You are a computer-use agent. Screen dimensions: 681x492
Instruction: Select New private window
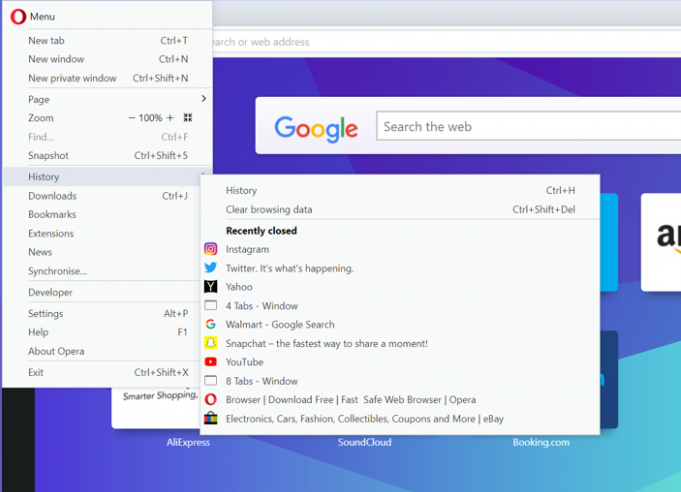tap(72, 78)
